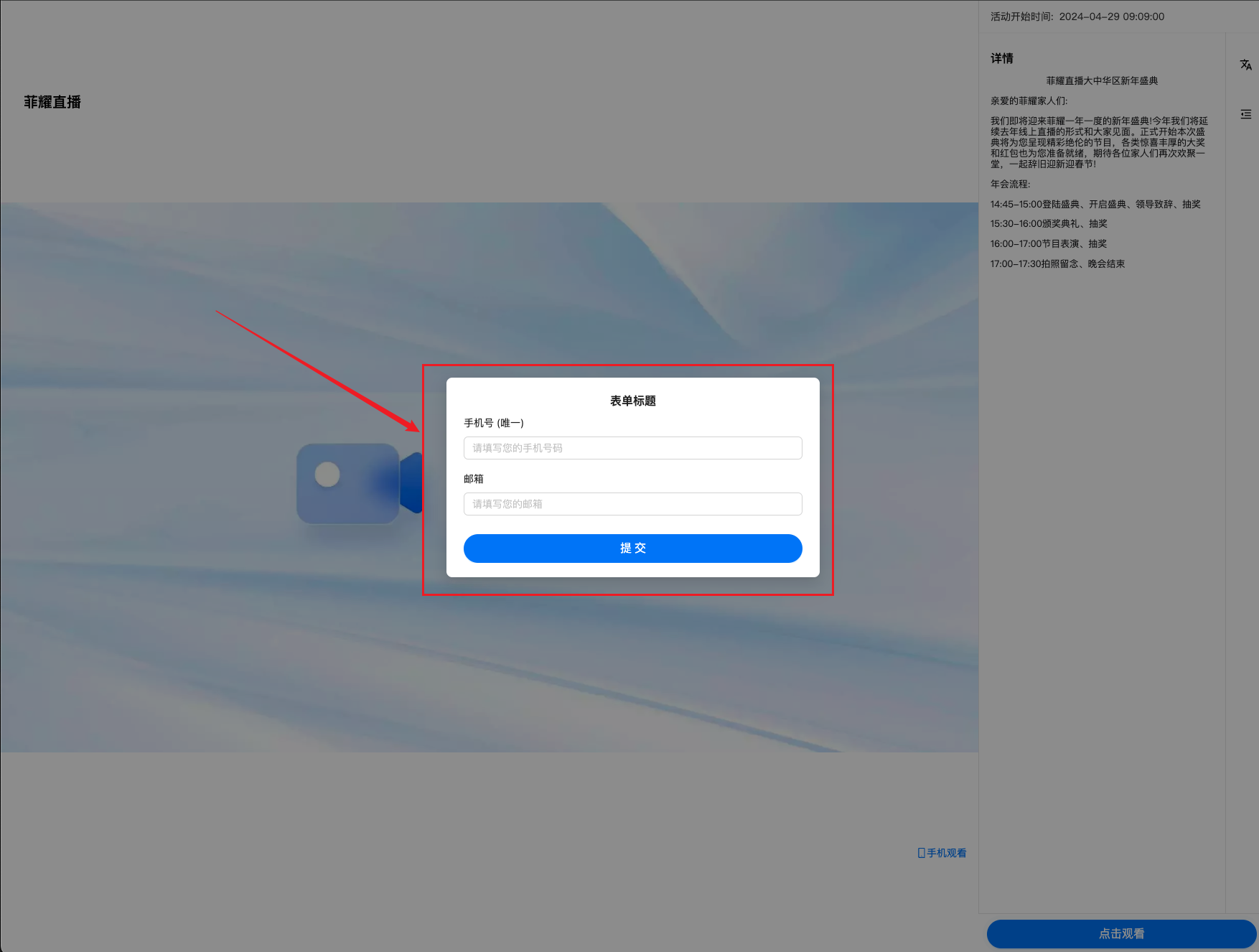
Task: Click the 活动开始时间 timestamp text
Action: tap(1077, 17)
